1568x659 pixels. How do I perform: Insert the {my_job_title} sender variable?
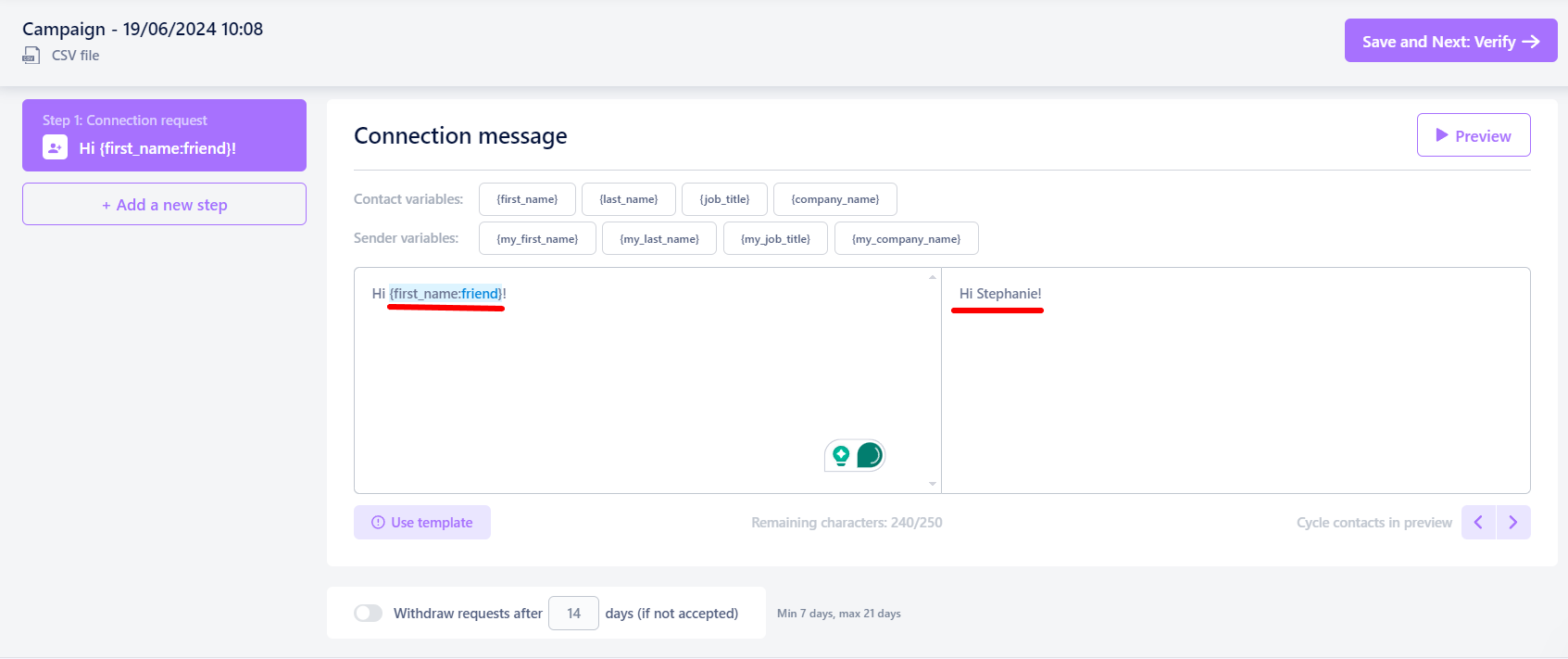click(775, 238)
